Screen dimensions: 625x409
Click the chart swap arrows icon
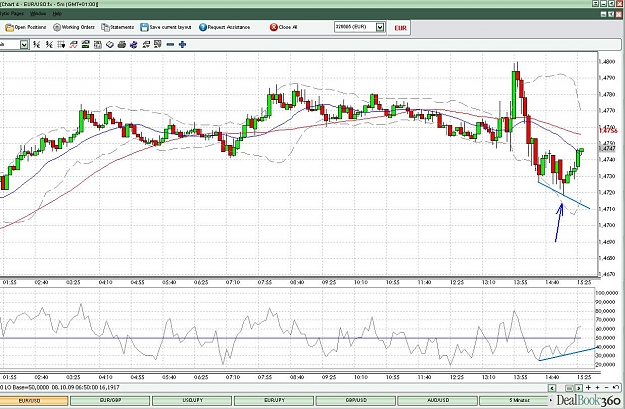pos(146,44)
